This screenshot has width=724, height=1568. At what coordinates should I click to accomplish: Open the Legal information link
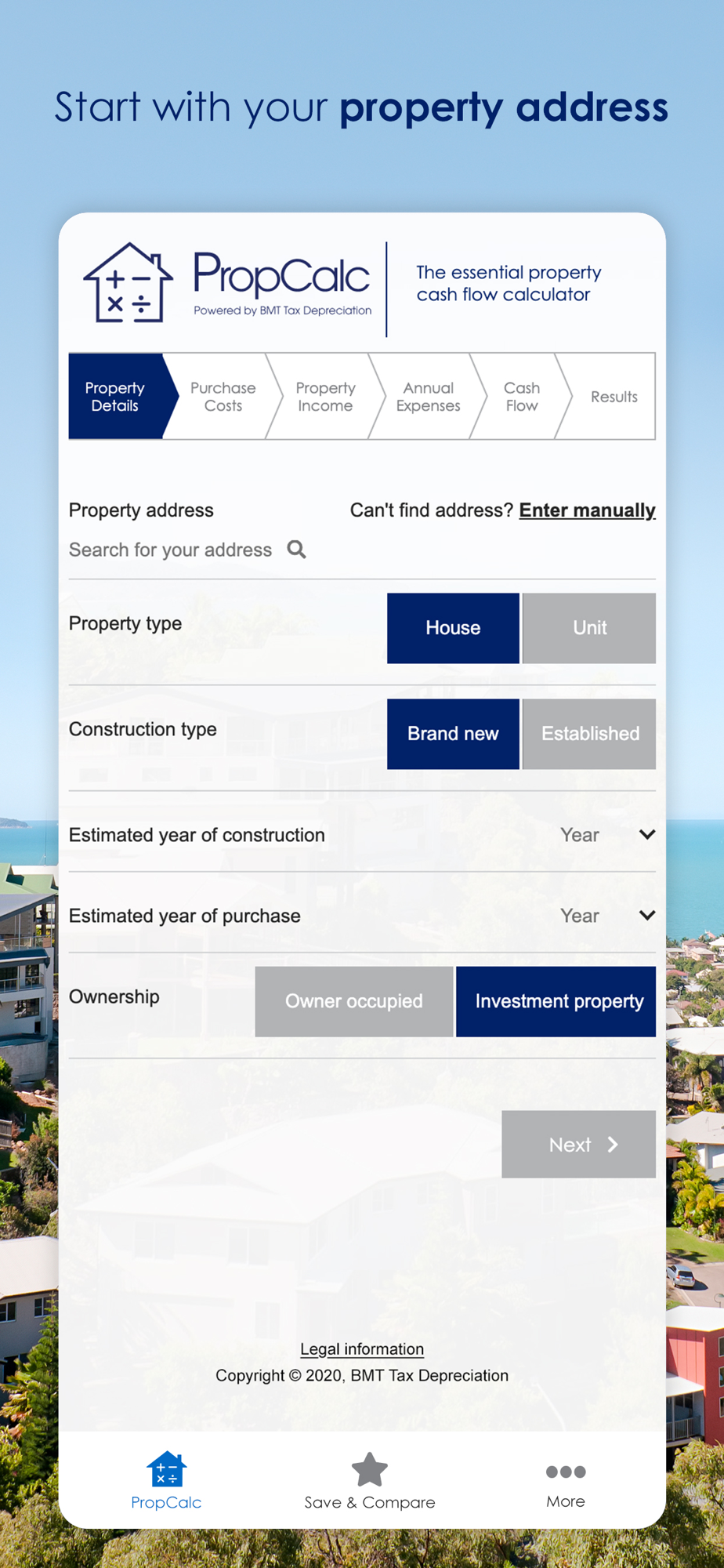coord(362,1349)
